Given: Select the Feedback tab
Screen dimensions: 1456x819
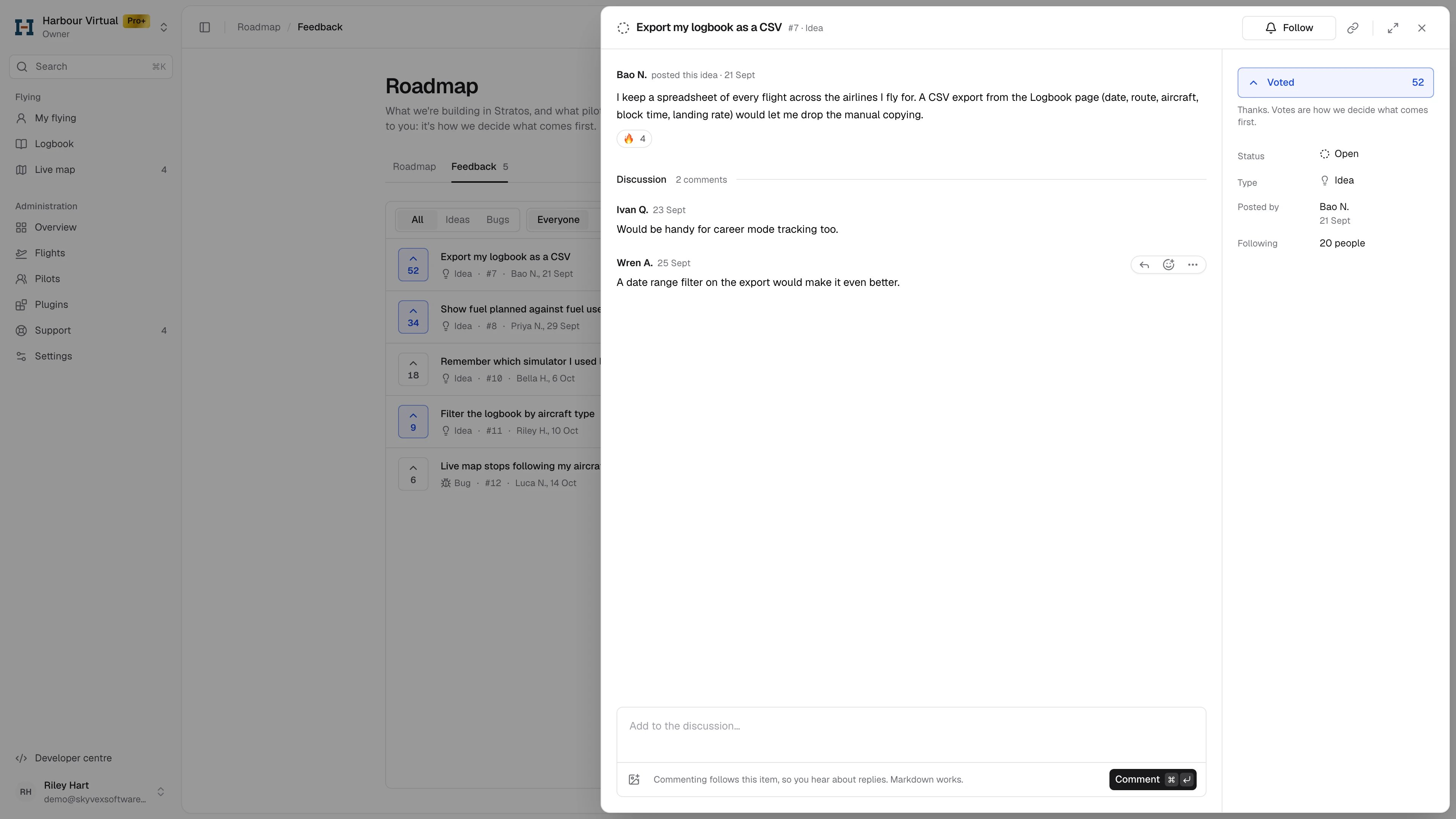Looking at the screenshot, I should coord(479,167).
